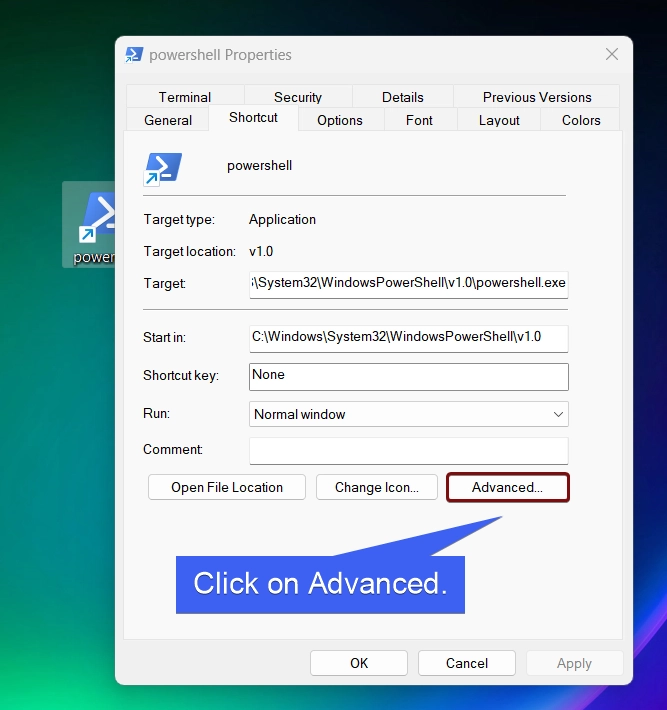This screenshot has width=667, height=710.
Task: Open the Options tab
Action: (x=340, y=120)
